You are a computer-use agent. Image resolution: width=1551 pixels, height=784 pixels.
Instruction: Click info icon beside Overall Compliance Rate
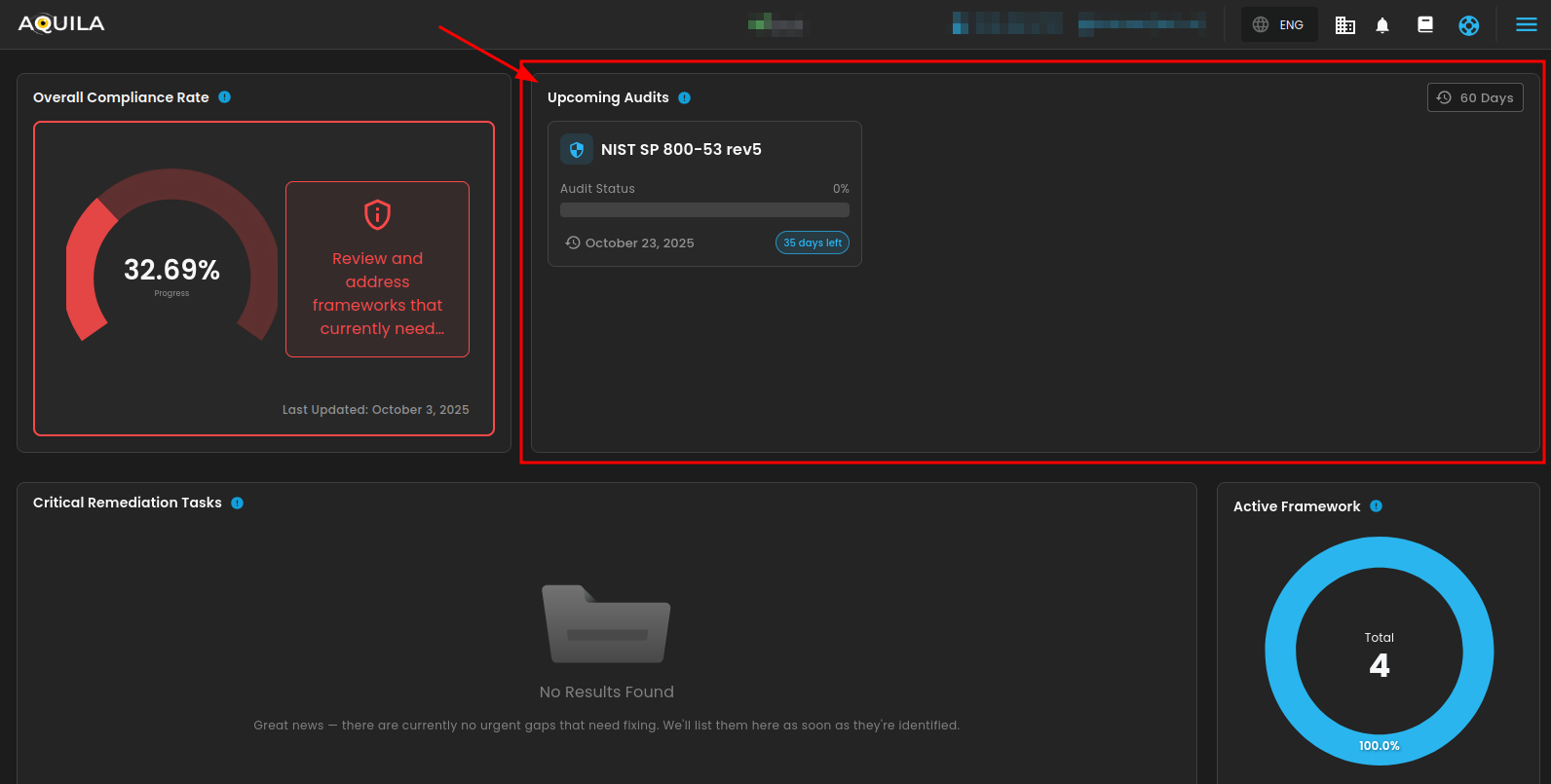coord(225,97)
